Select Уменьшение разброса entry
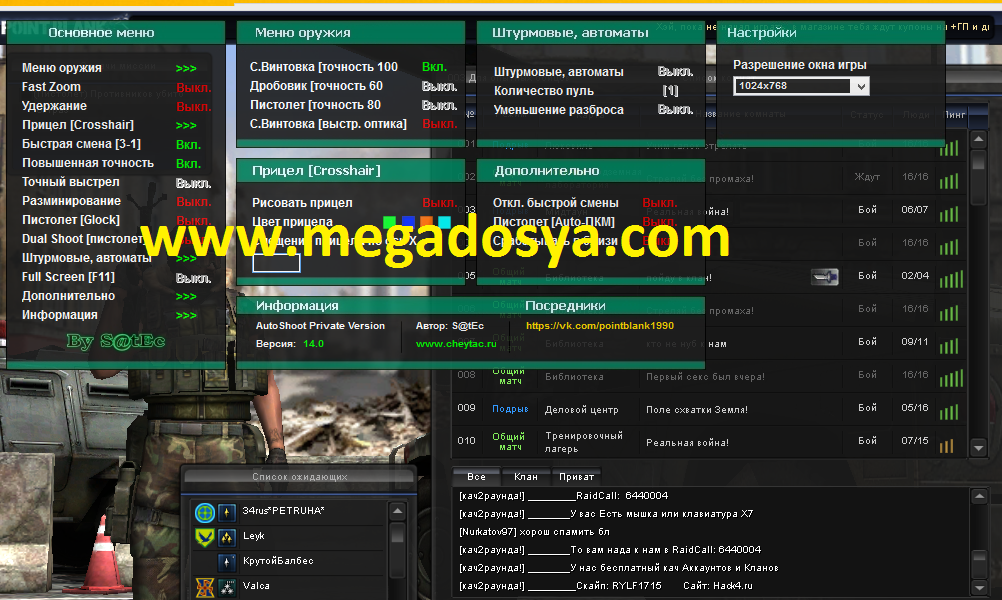This screenshot has height=600, width=1002. point(559,110)
